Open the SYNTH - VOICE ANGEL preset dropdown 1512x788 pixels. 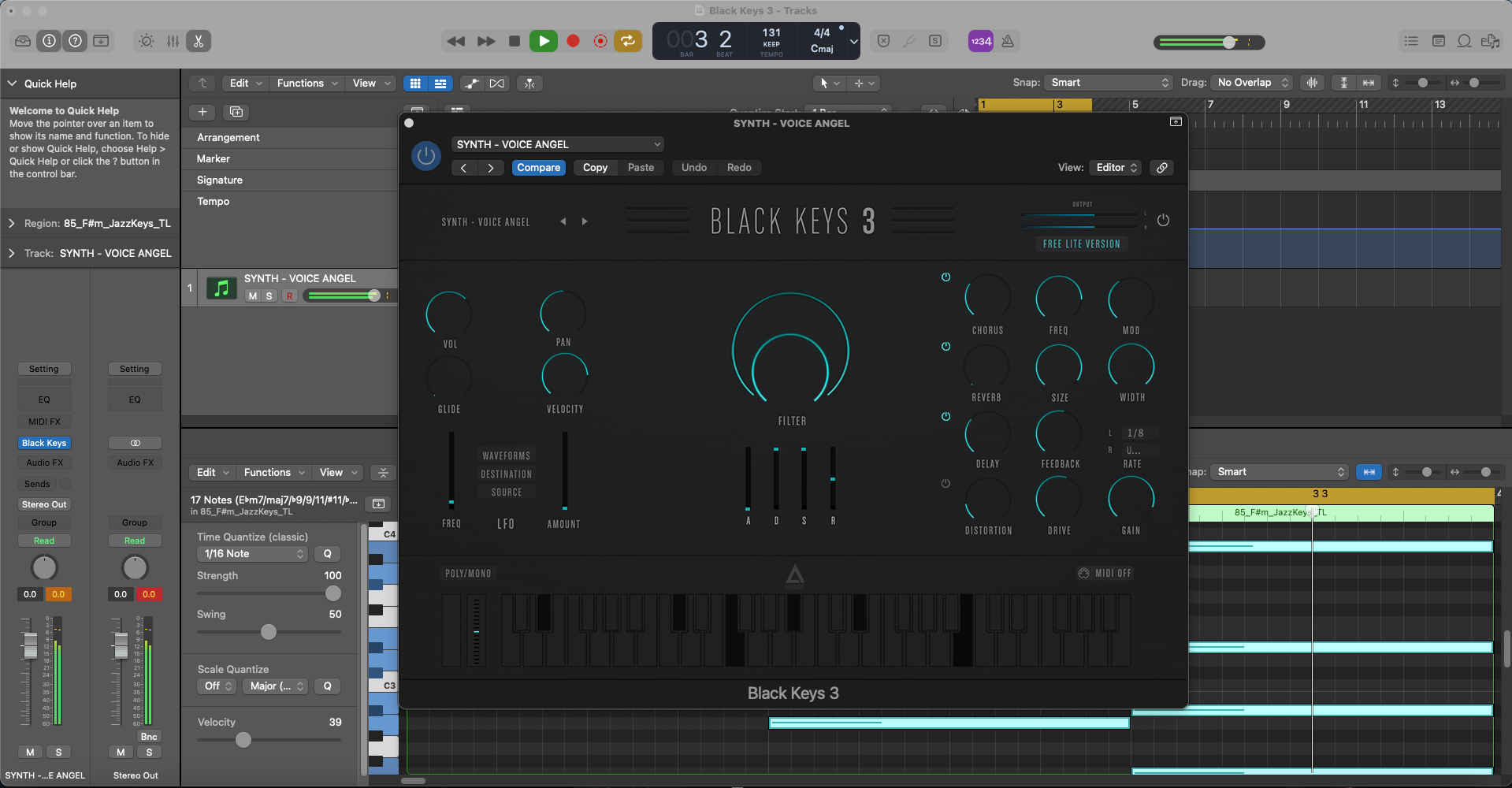(558, 144)
